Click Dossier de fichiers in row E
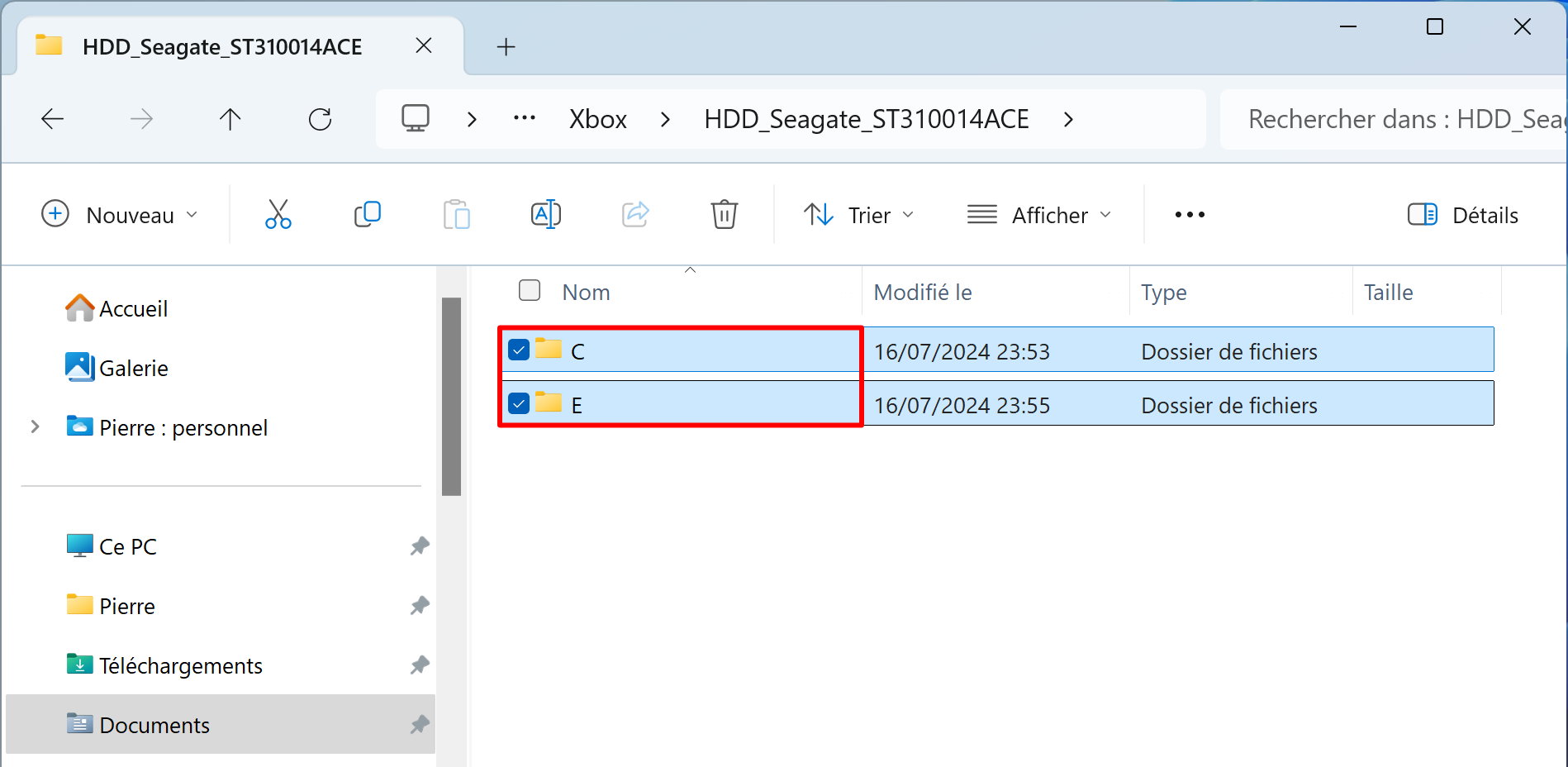This screenshot has width=1568, height=767. point(1229,406)
